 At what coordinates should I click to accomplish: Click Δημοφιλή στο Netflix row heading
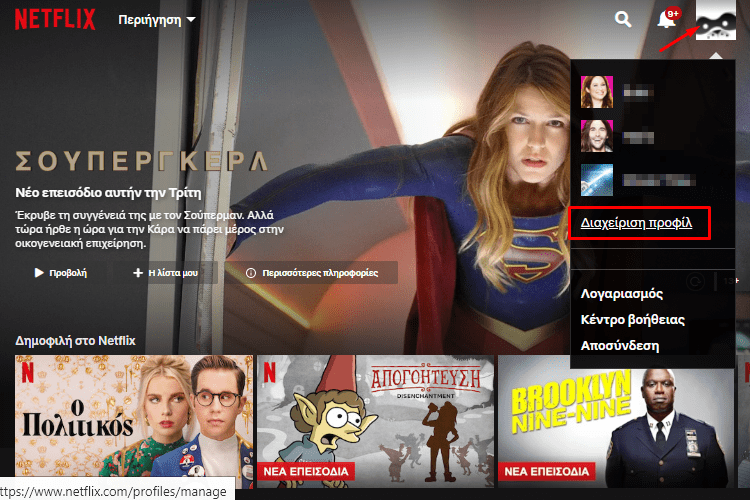point(75,341)
